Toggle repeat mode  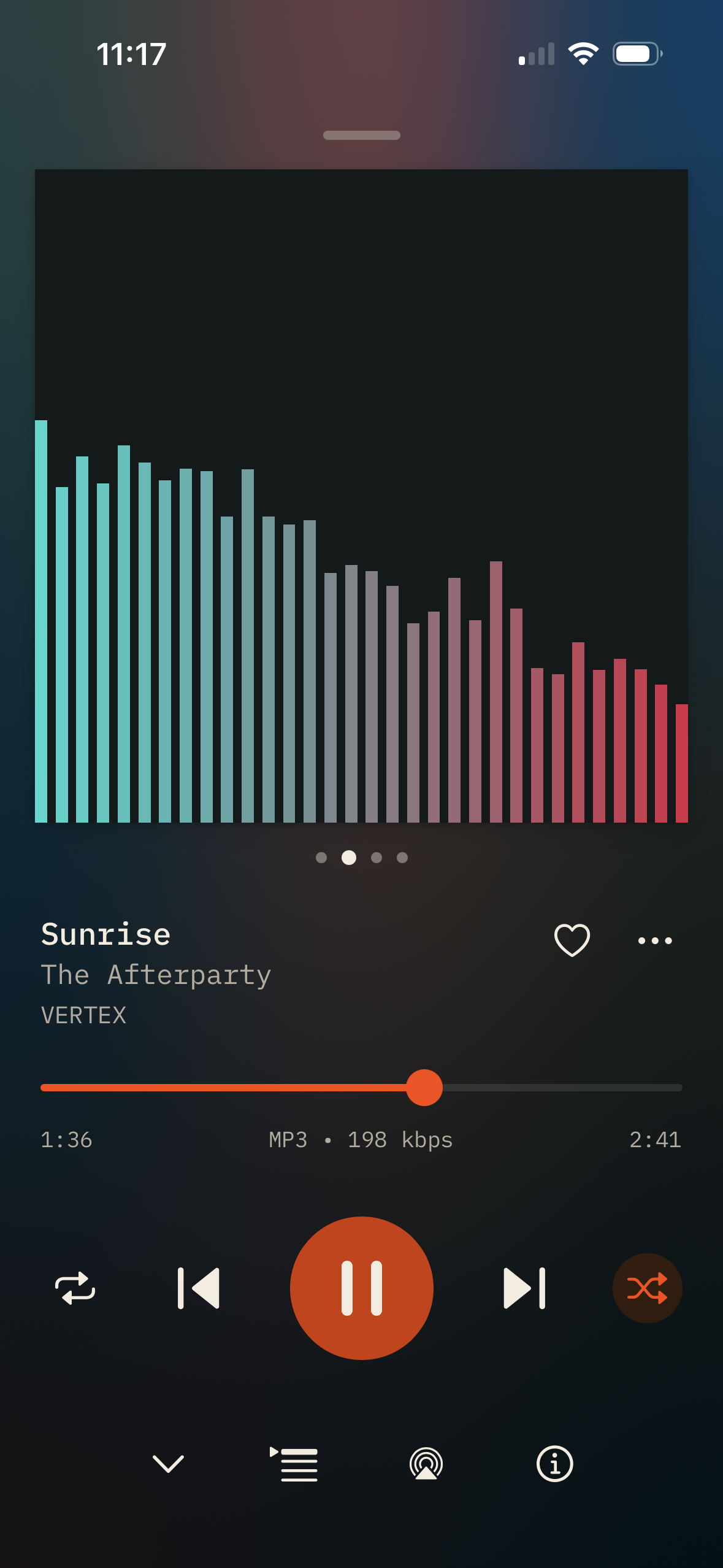pos(75,1288)
